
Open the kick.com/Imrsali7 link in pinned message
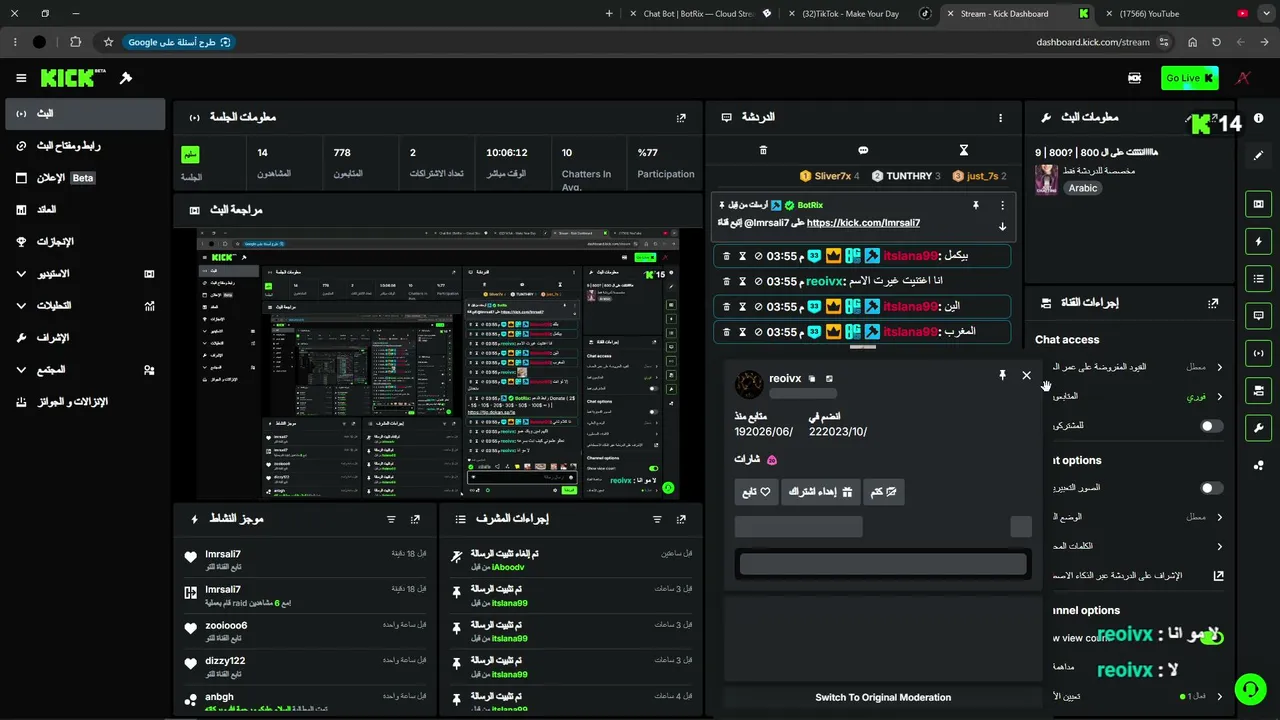[863, 223]
